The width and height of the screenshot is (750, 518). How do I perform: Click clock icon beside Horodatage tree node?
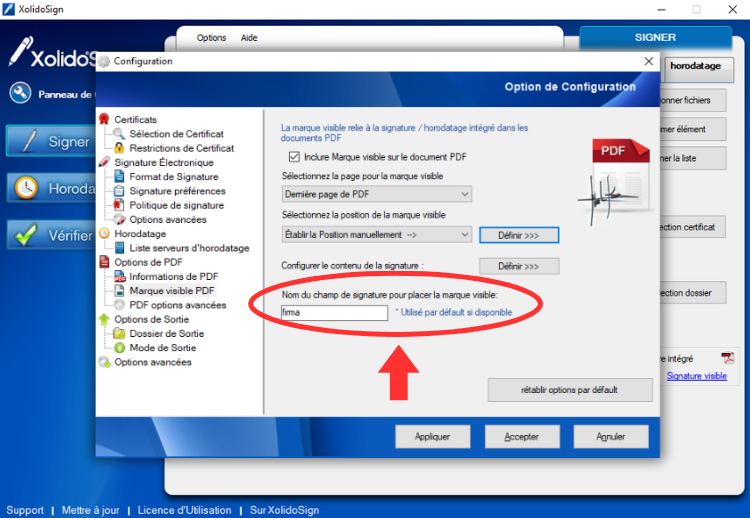[104, 233]
